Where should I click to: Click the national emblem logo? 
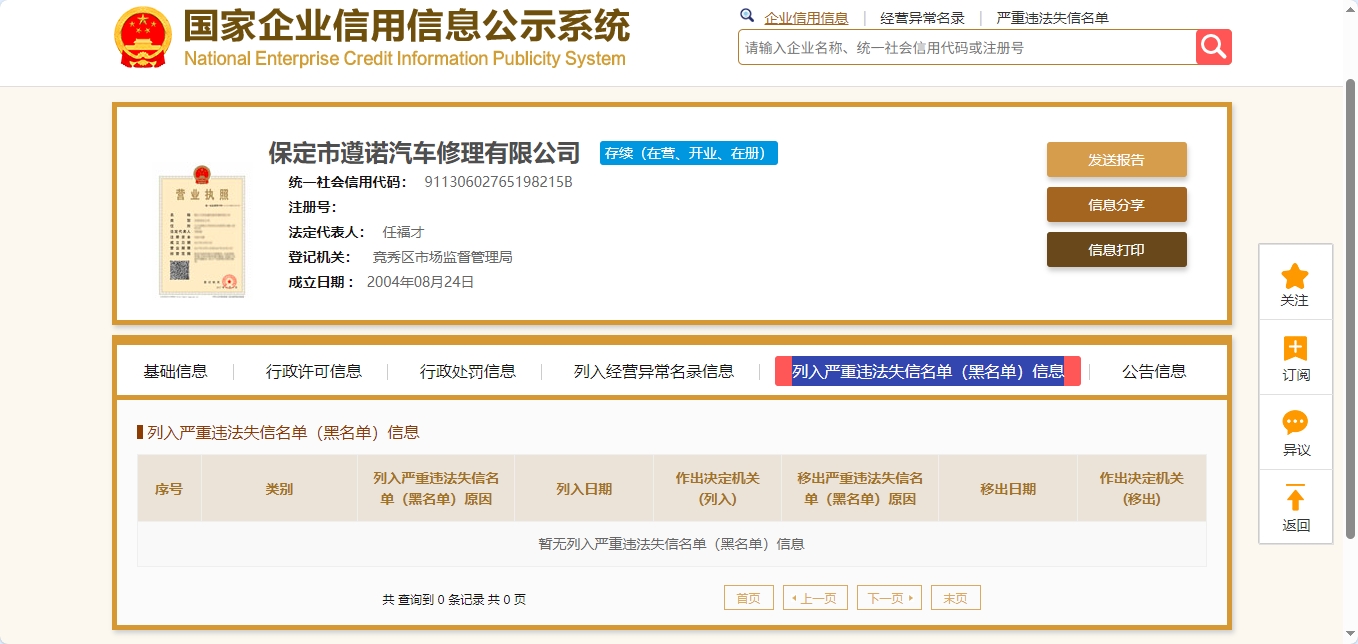pos(143,37)
